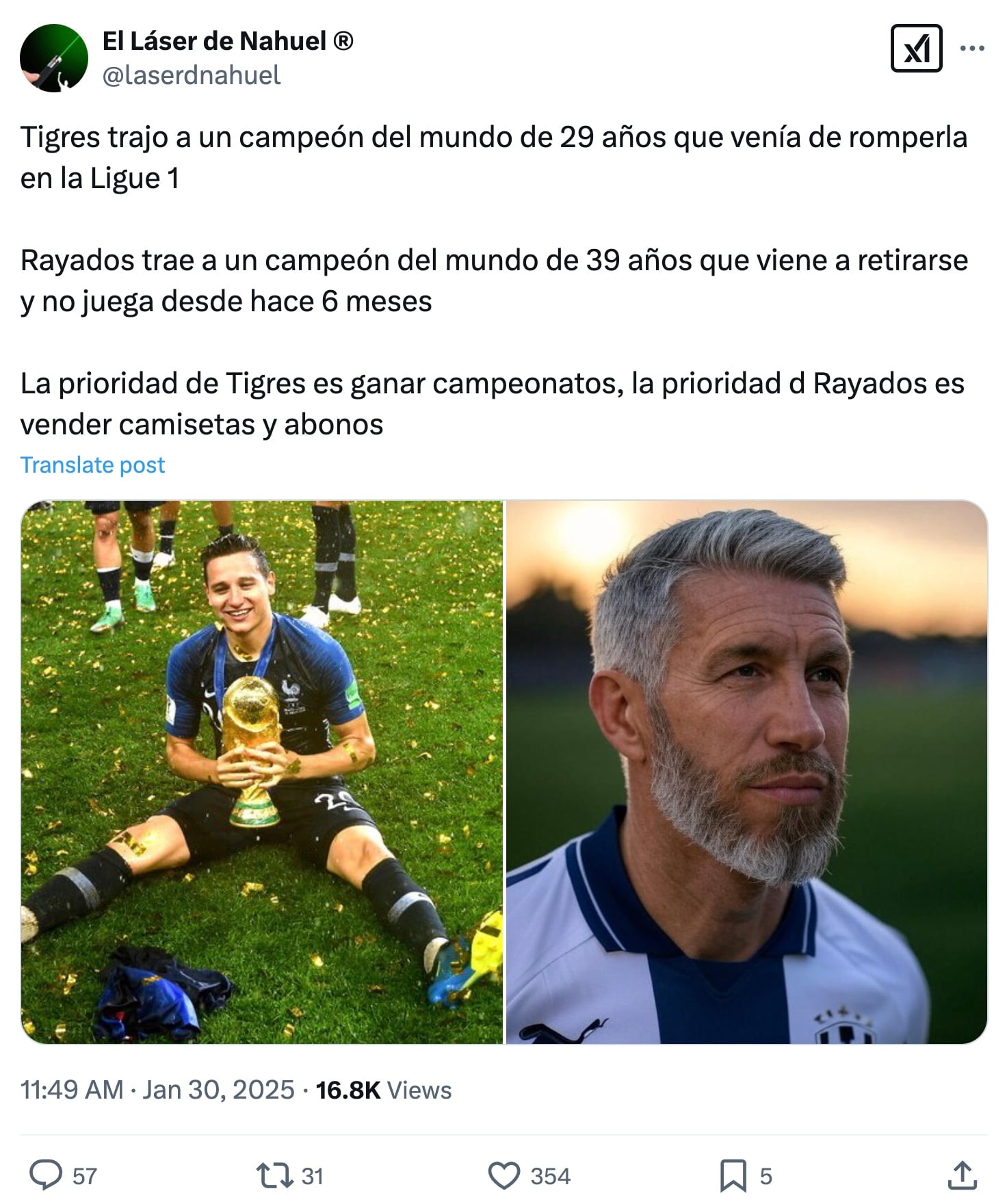Click the 11:49 AM · Jan 30, 2025 timestamp
This screenshot has height=1204, width=1007.
click(x=157, y=1090)
